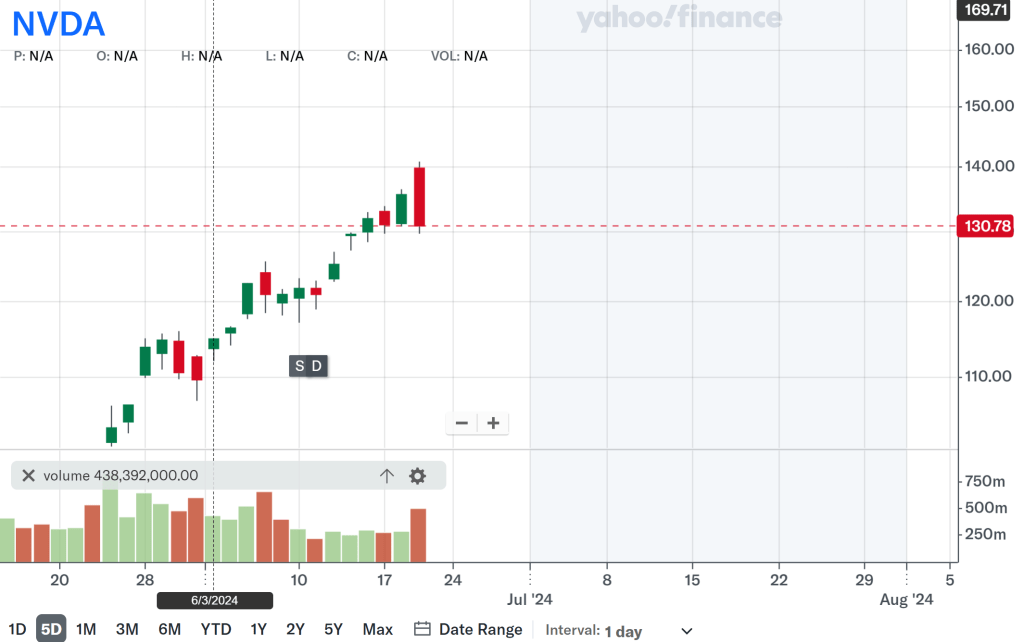Screen dimensions: 1024x642
Task: Select the YTD range option
Action: point(216,629)
